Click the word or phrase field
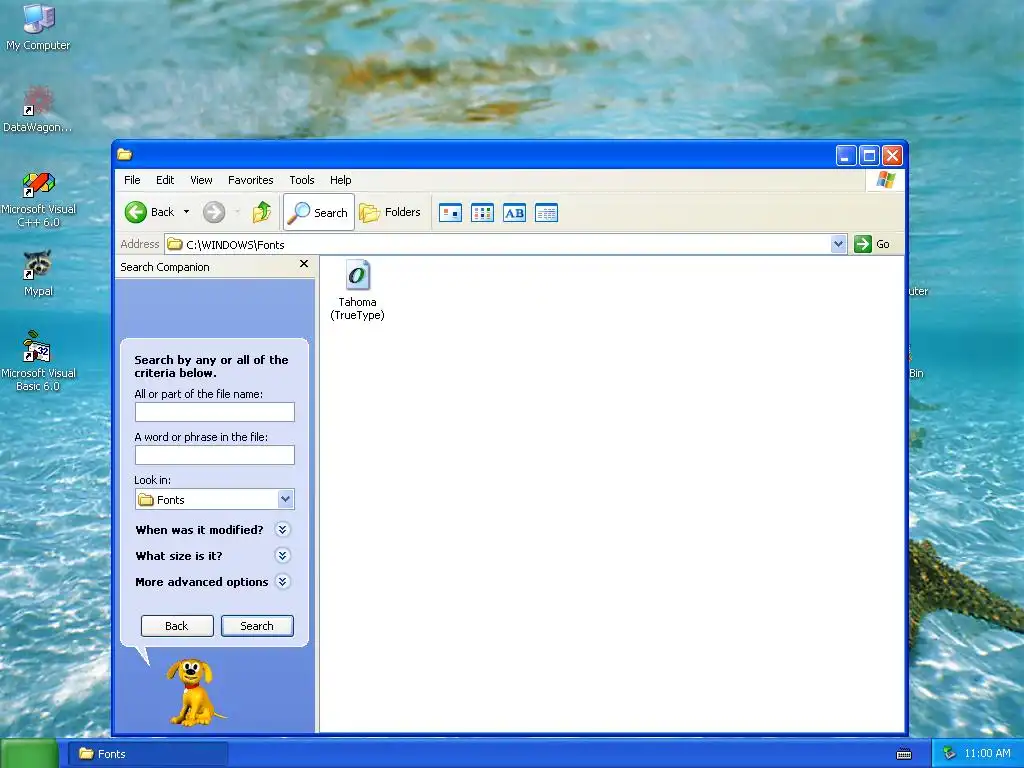The image size is (1024, 768). click(x=215, y=455)
